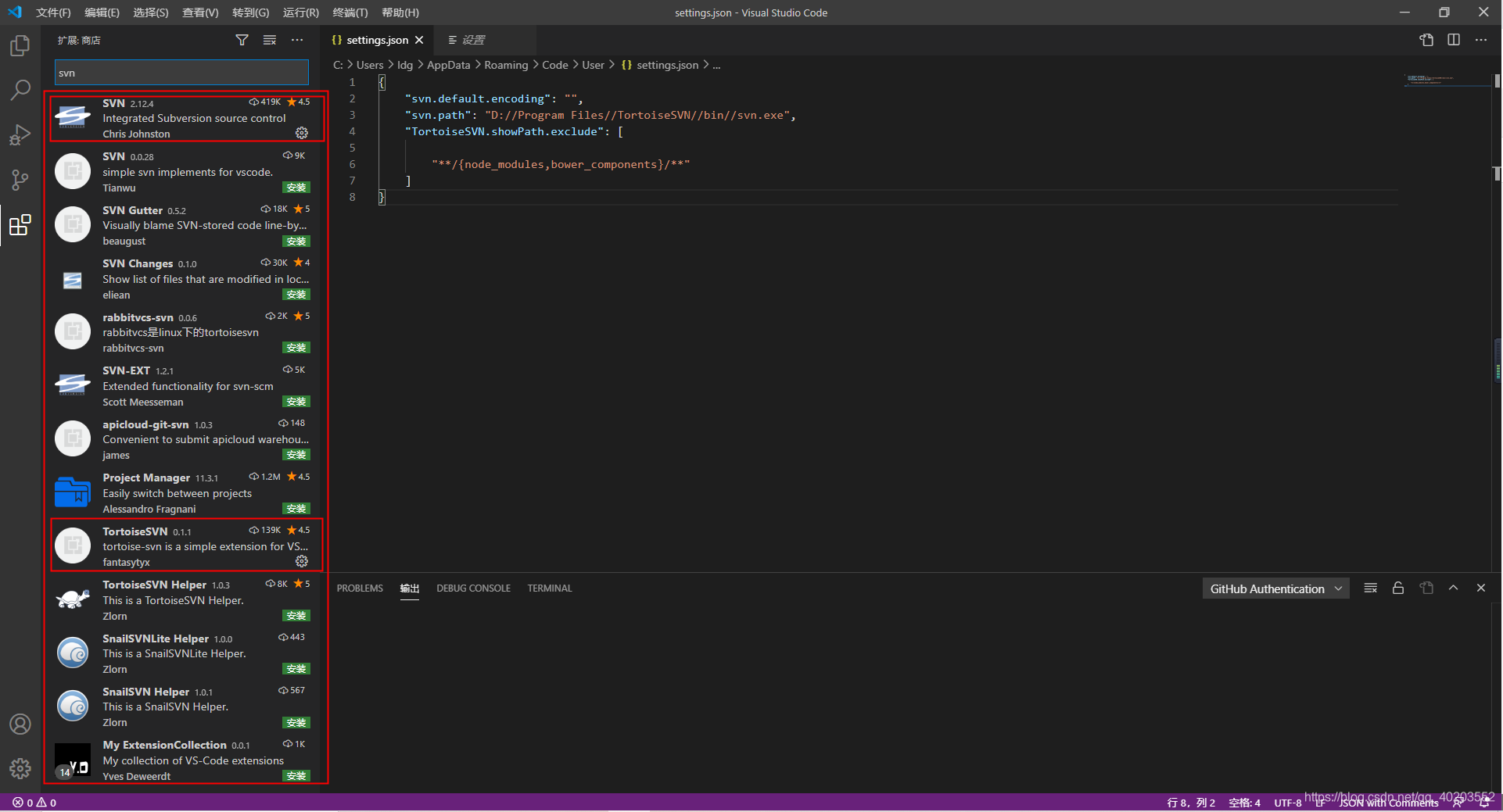Open the Manage gear at bottom left
Viewport: 1503px width, 812px height.
(x=20, y=768)
